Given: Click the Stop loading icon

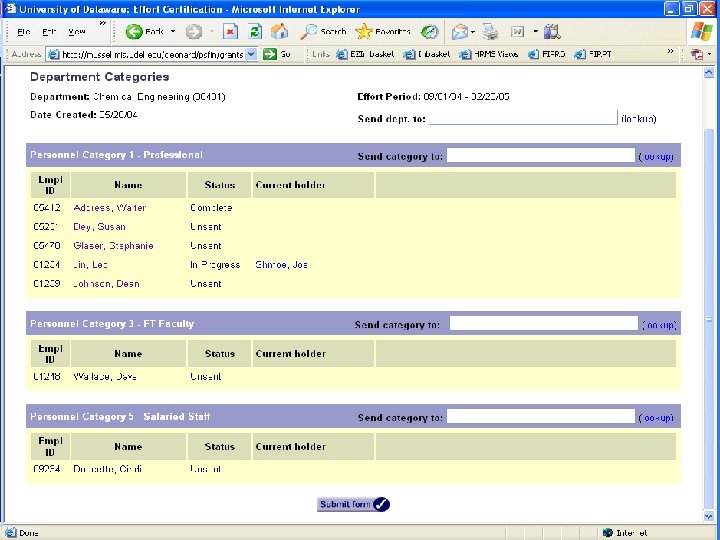Looking at the screenshot, I should pyautogui.click(x=230, y=31).
